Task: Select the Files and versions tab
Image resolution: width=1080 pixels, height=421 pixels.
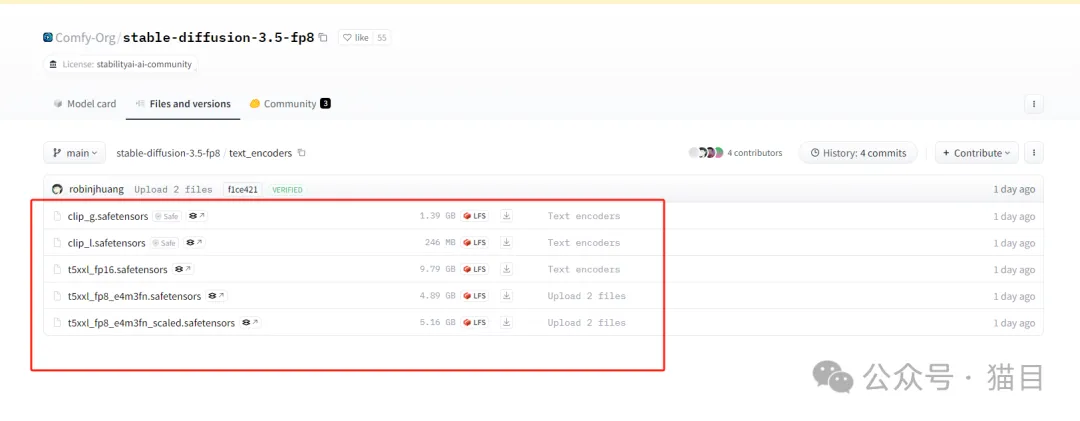Action: [x=183, y=104]
